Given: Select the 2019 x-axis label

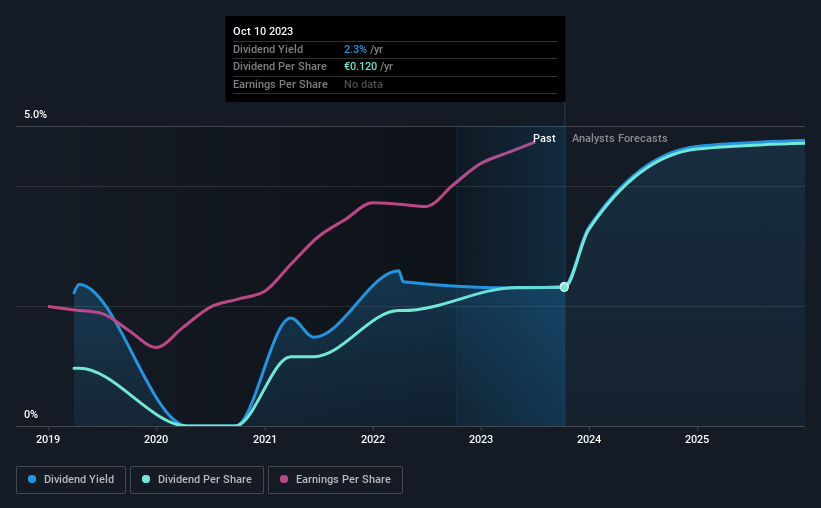Looking at the screenshot, I should coord(48,439).
